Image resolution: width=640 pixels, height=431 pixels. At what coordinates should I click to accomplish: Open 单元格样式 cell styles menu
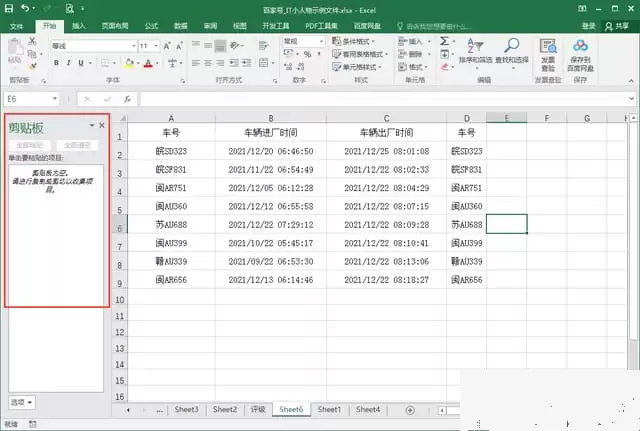[x=357, y=67]
